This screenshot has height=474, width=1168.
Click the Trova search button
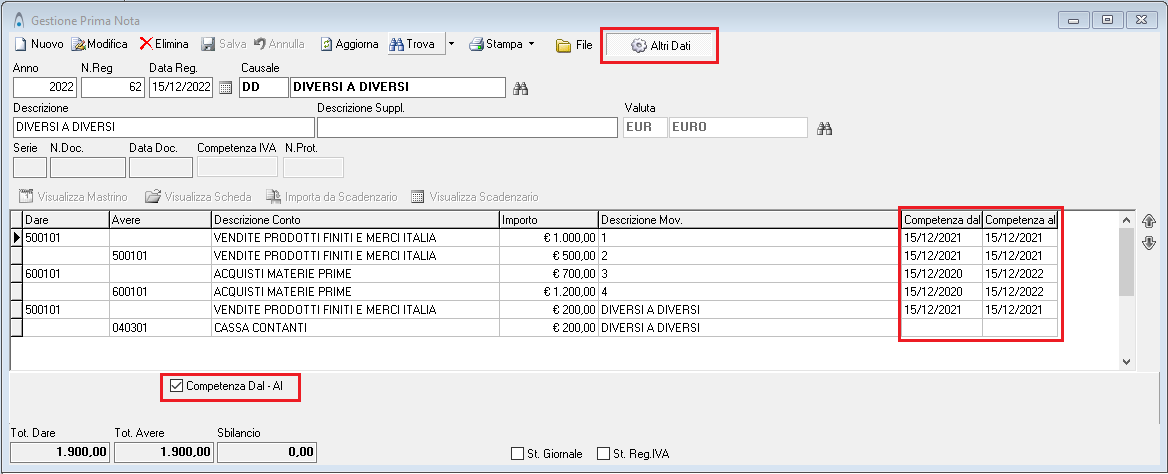point(412,44)
